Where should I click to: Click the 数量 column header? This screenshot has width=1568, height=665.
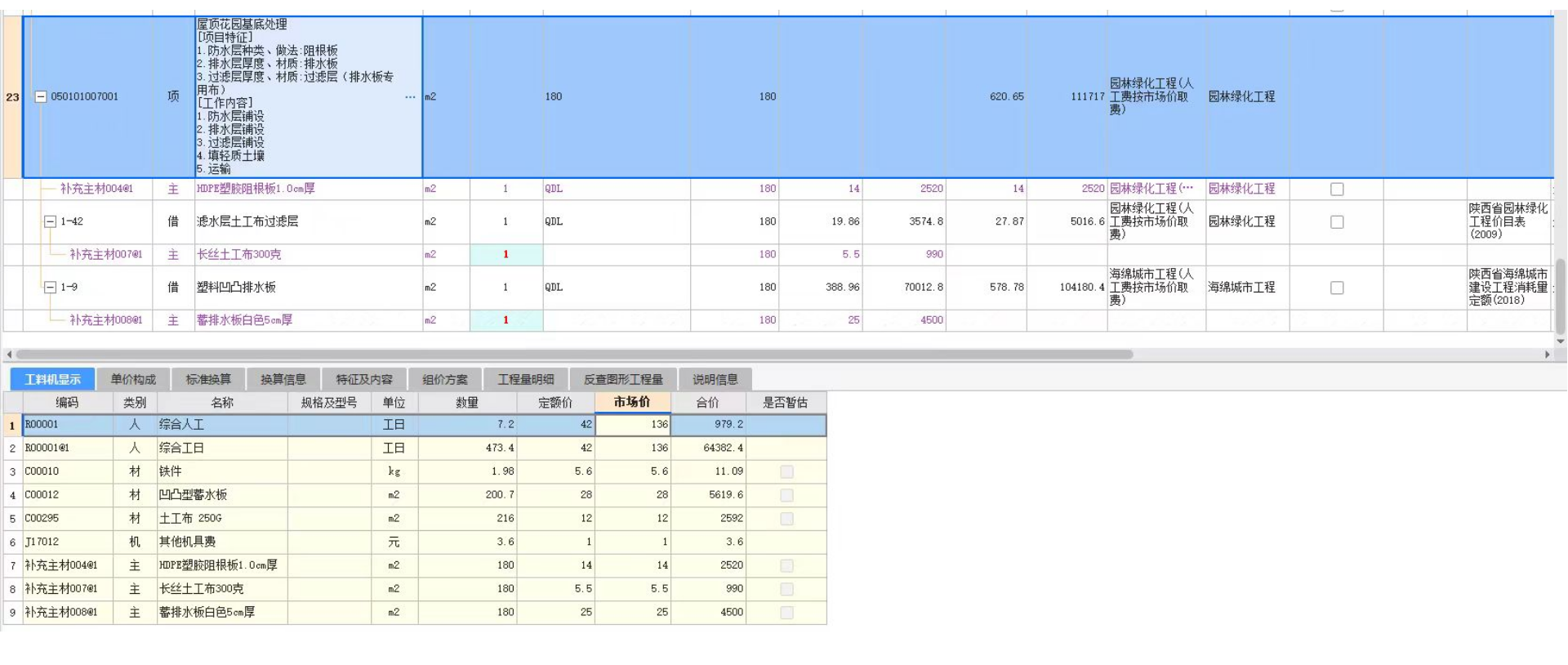point(467,403)
